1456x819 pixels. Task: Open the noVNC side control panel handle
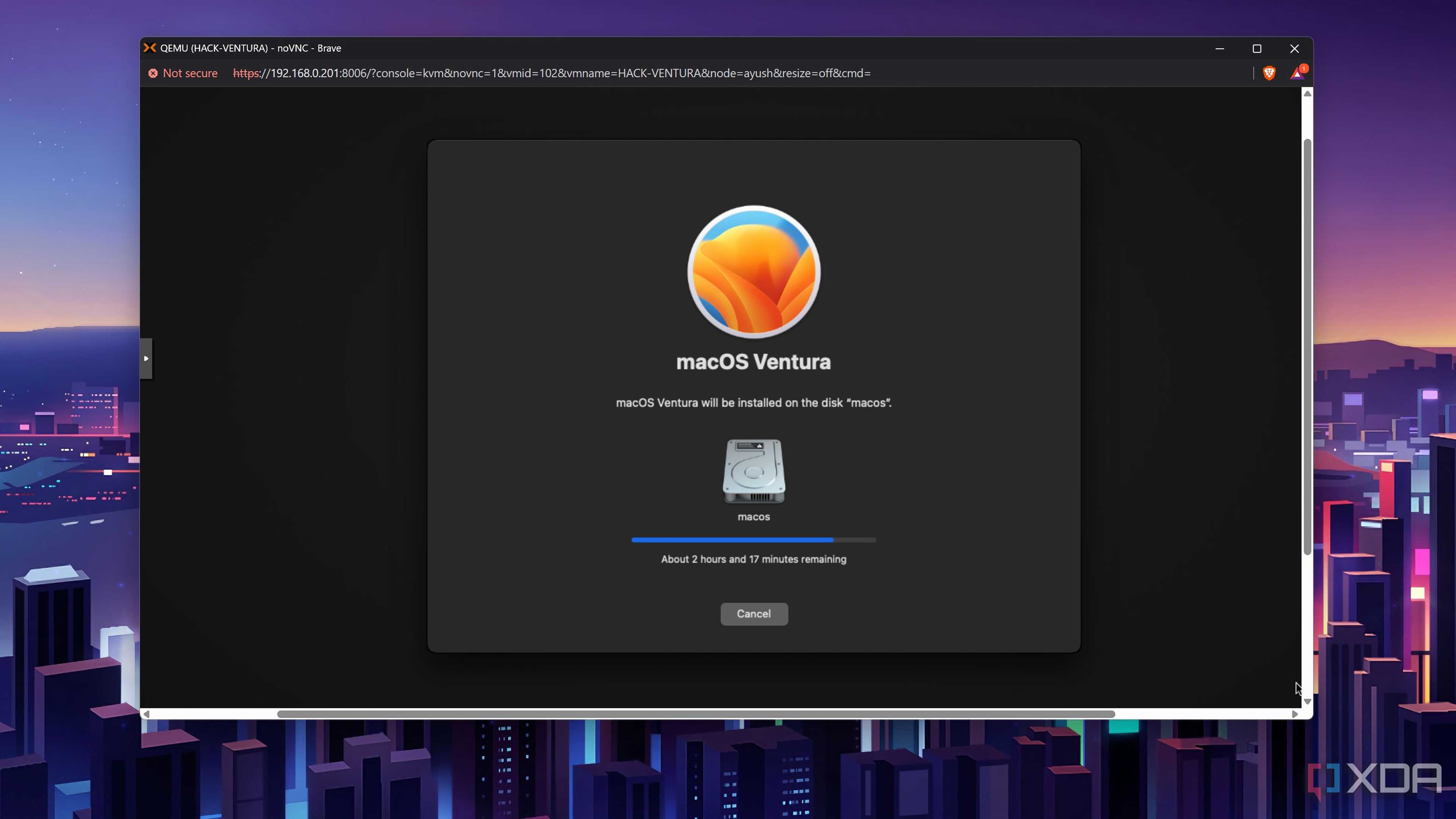pyautogui.click(x=146, y=358)
